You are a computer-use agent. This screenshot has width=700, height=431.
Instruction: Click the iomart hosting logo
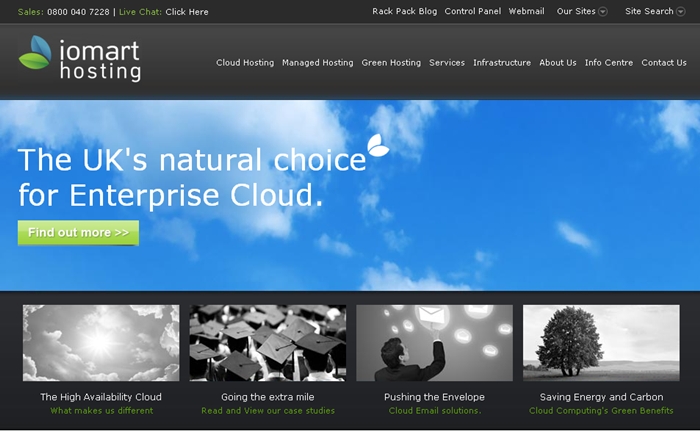(x=80, y=59)
